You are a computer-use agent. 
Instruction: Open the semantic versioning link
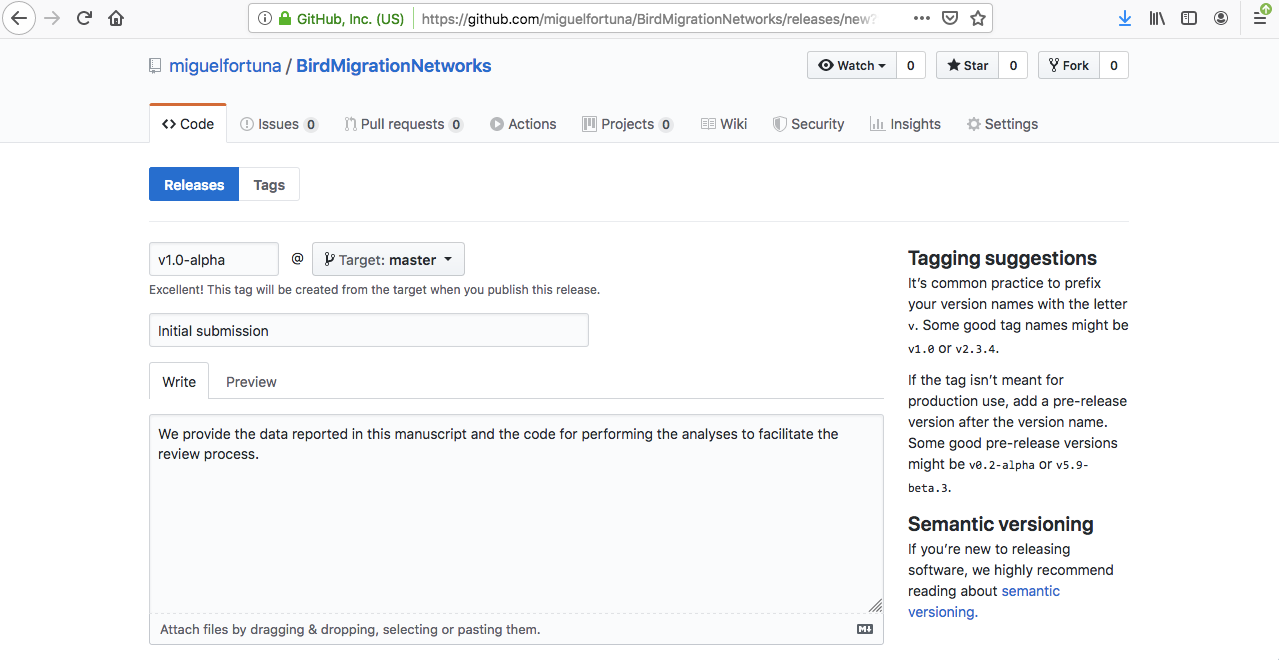[x=984, y=601]
